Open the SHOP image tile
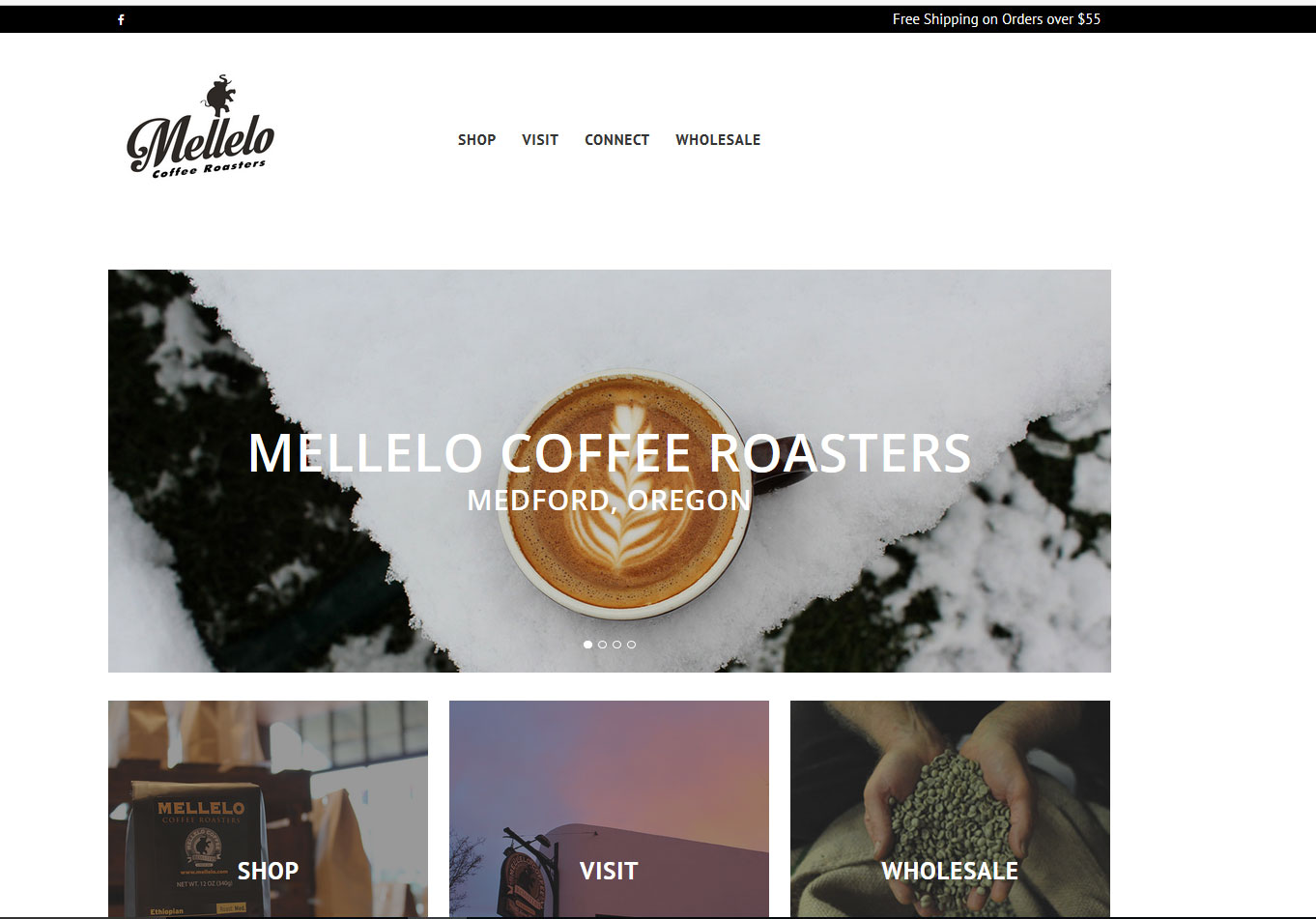Image resolution: width=1316 pixels, height=919 pixels. tap(268, 809)
